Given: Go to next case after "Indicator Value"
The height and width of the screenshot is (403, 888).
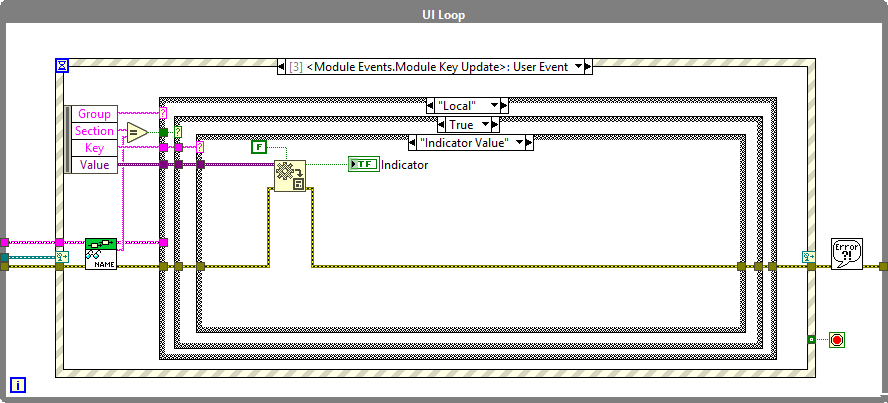Looking at the screenshot, I should tap(530, 143).
